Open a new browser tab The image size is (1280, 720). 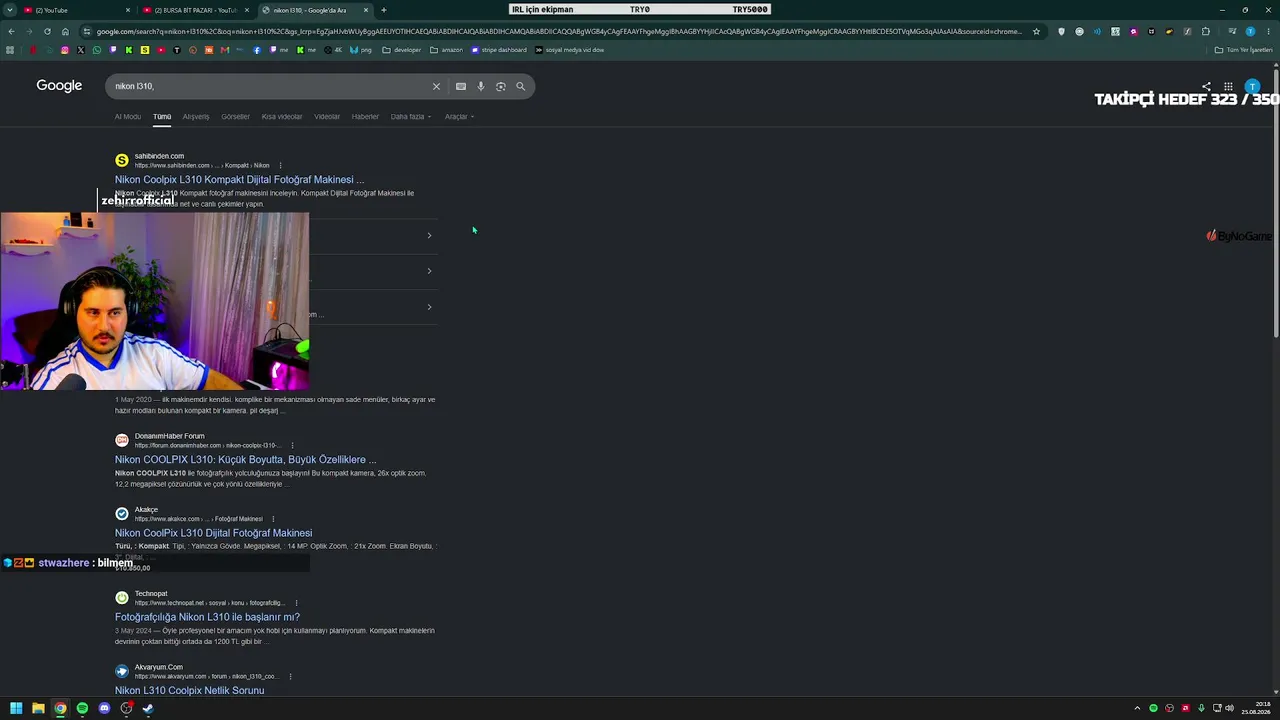[384, 10]
